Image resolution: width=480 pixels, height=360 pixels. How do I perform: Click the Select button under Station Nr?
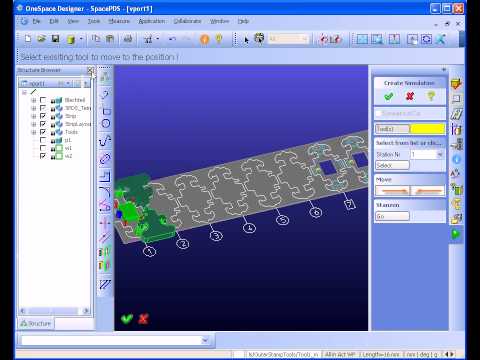392,165
